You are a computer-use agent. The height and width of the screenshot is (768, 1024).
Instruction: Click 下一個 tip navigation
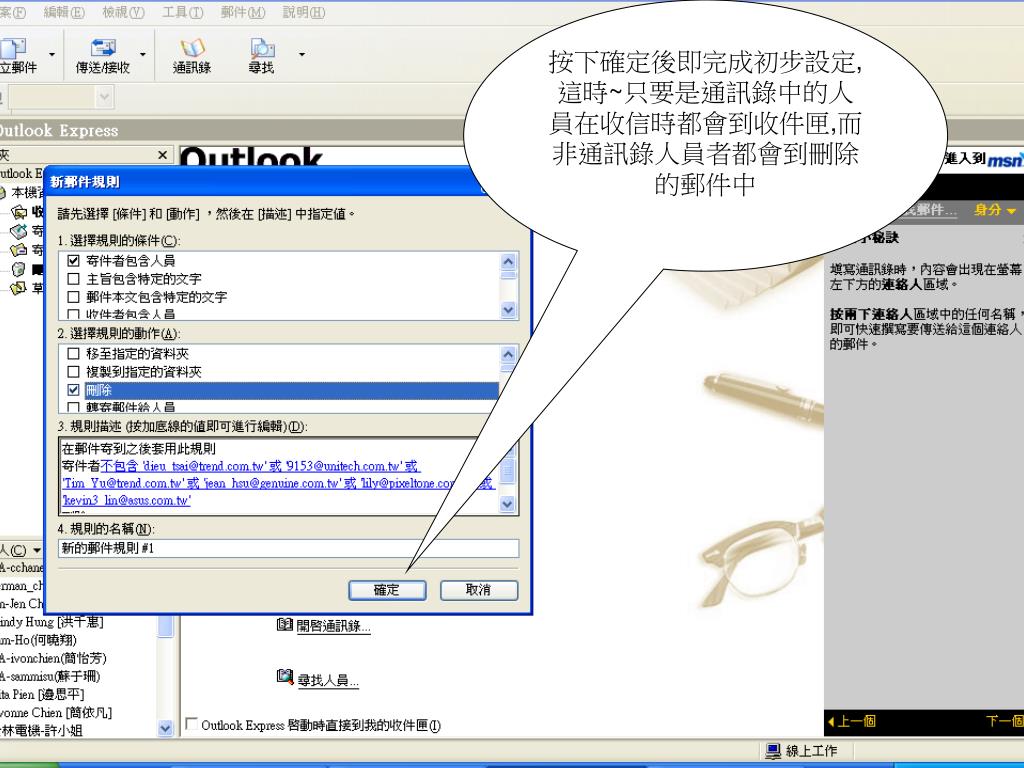click(1004, 722)
